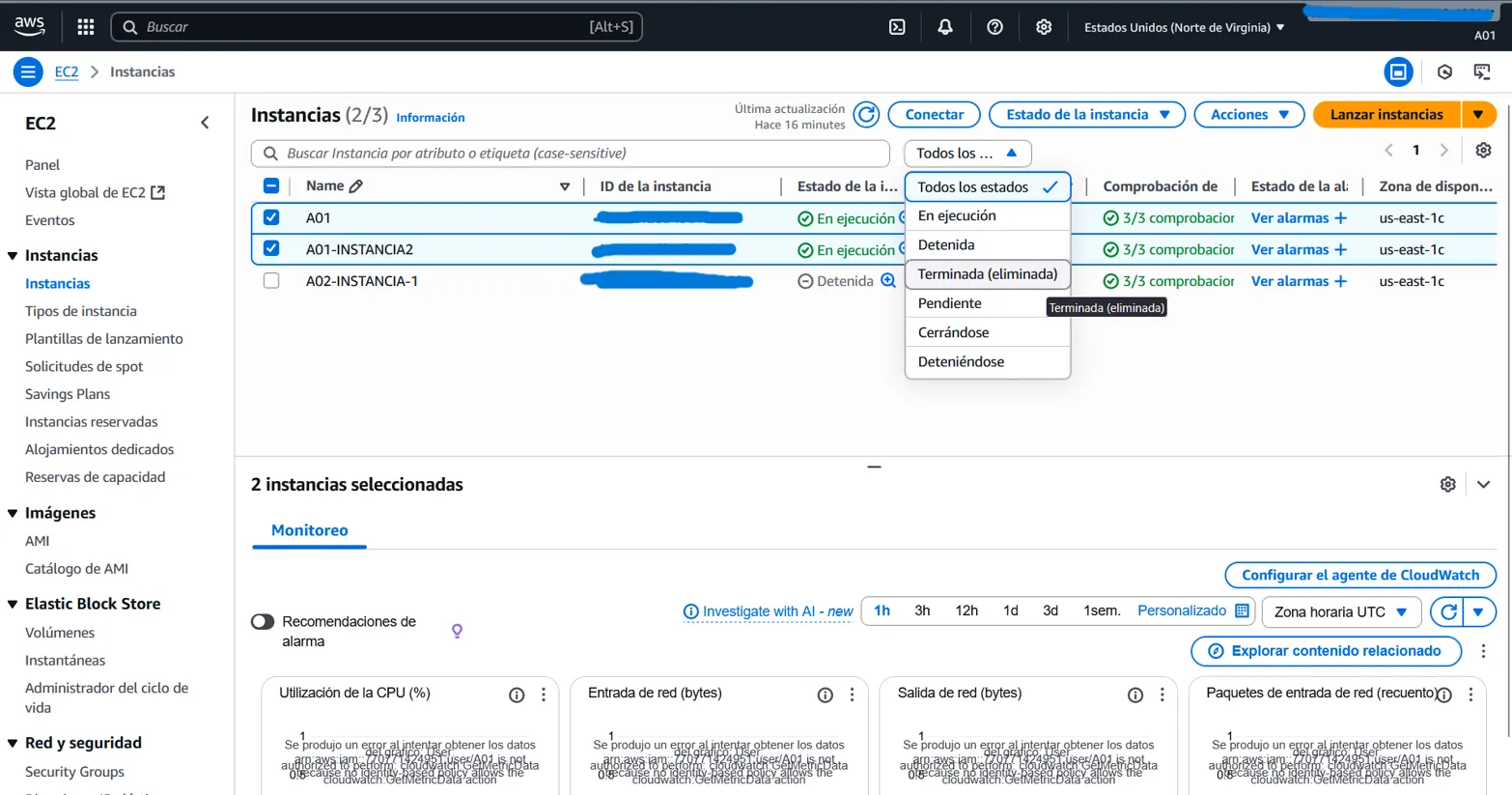Open table preferences gear icon
The height and width of the screenshot is (795, 1512).
(x=1483, y=150)
